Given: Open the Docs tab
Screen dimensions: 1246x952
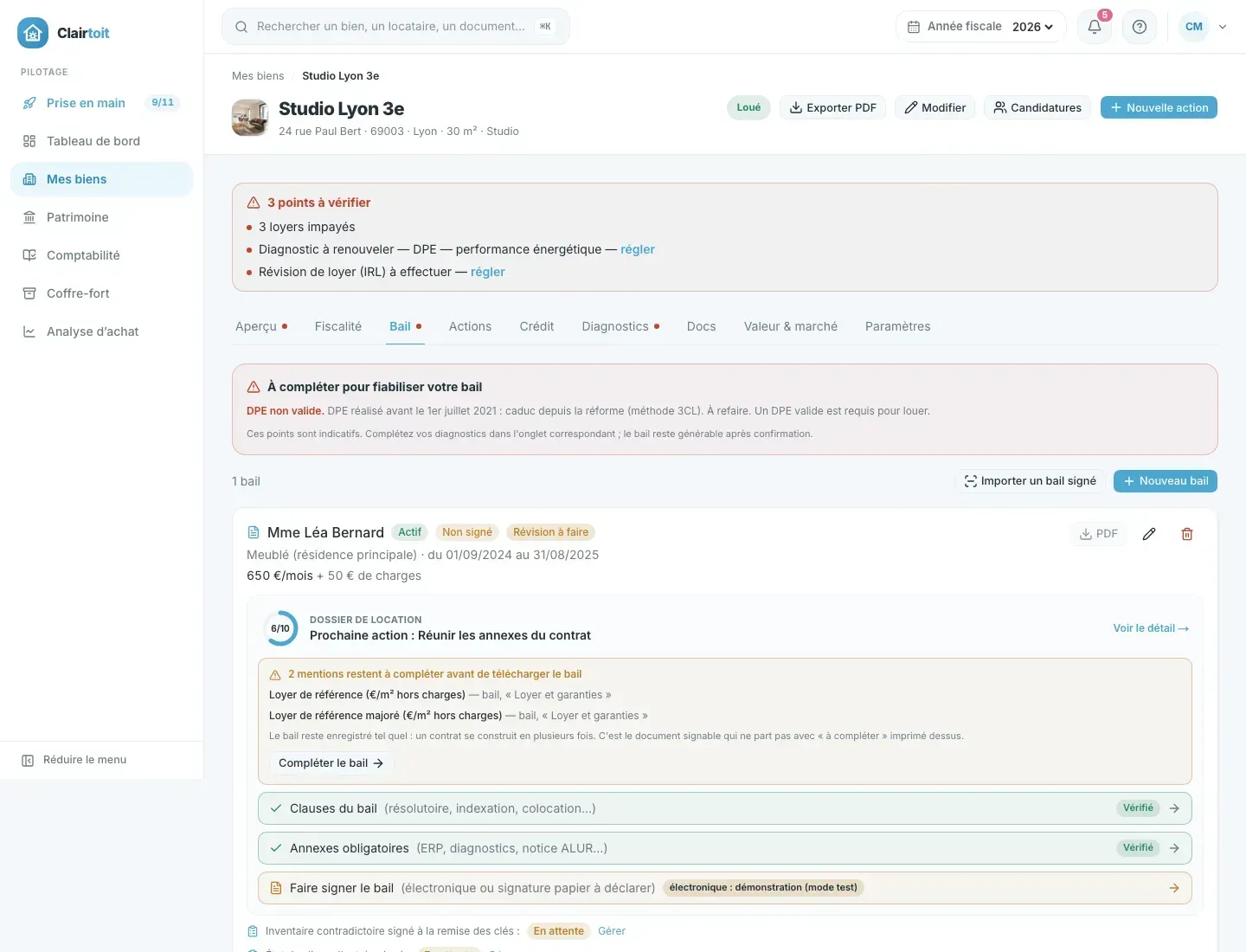Looking at the screenshot, I should (702, 326).
